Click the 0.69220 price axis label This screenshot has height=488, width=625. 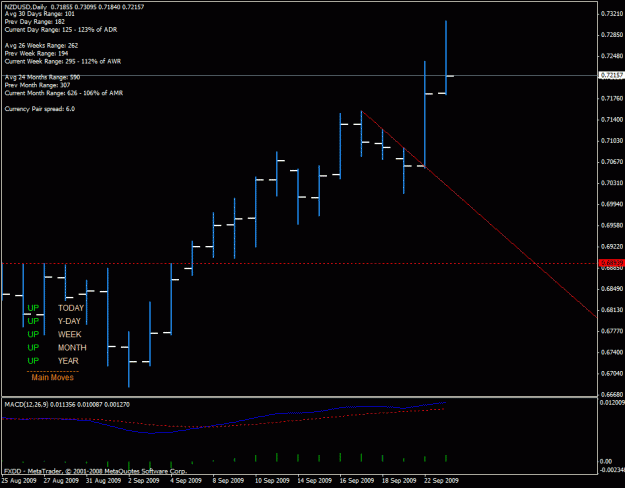pyautogui.click(x=612, y=247)
